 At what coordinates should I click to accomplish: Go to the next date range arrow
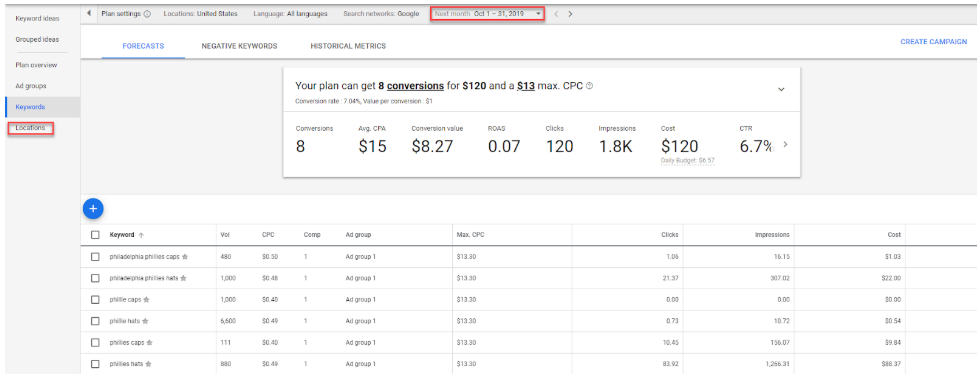pyautogui.click(x=570, y=14)
